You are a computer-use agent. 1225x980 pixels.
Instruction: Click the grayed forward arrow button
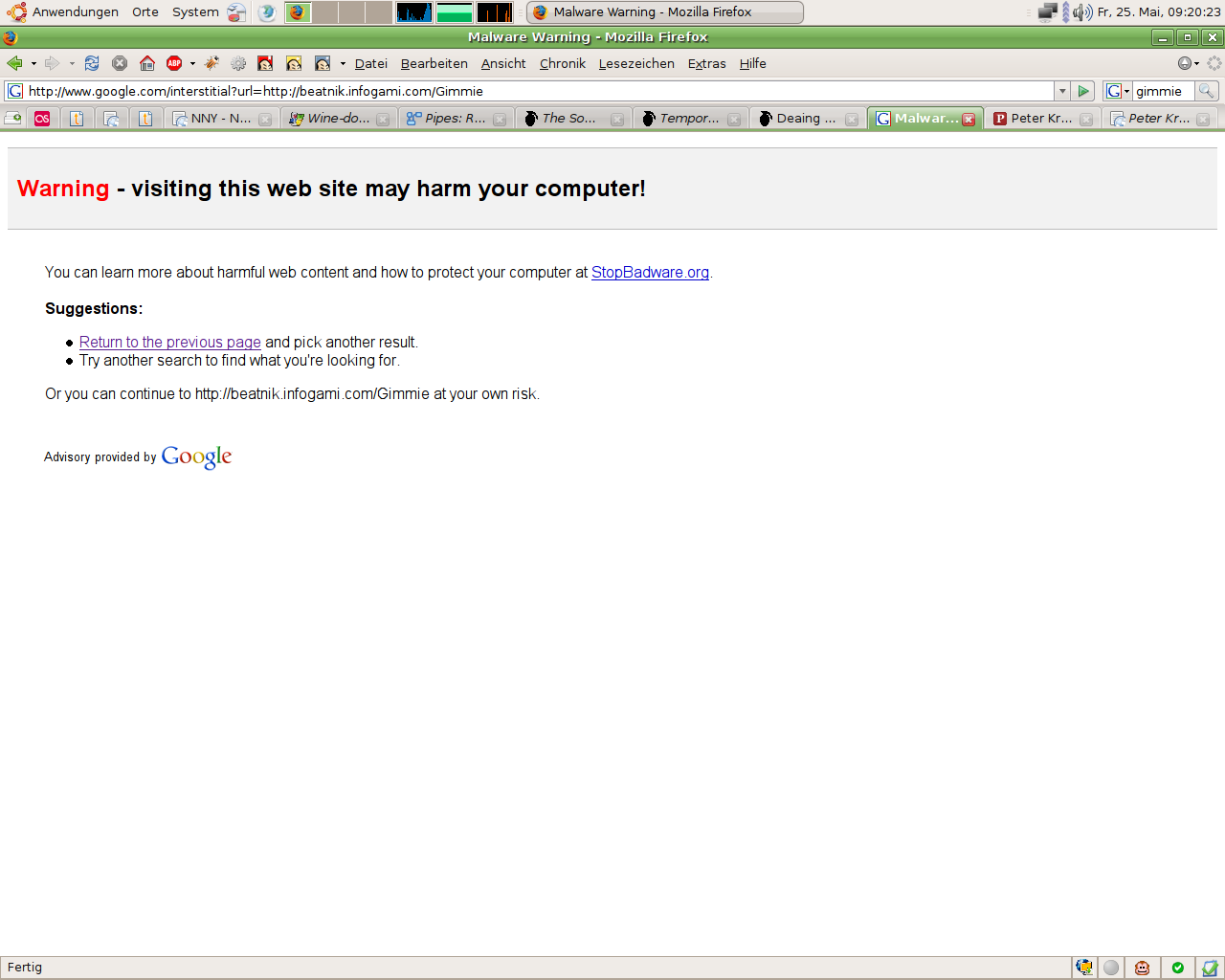click(x=53, y=63)
